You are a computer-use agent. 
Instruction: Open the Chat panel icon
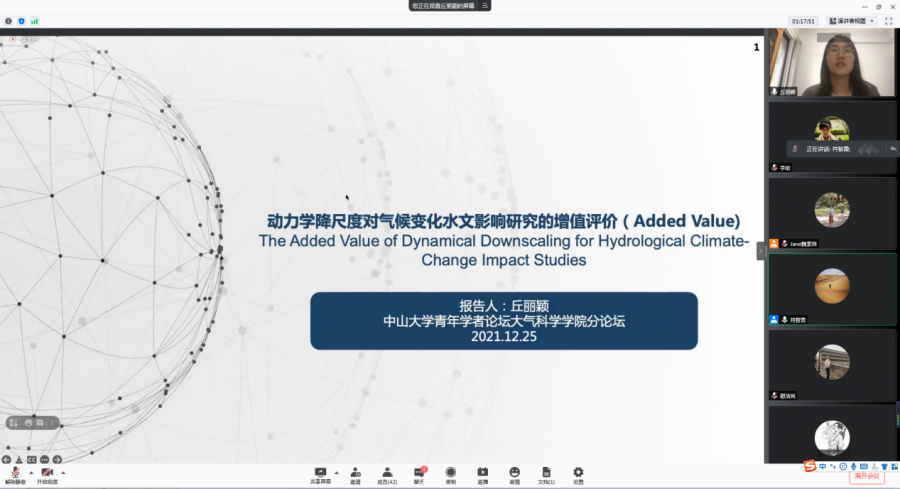click(x=419, y=472)
